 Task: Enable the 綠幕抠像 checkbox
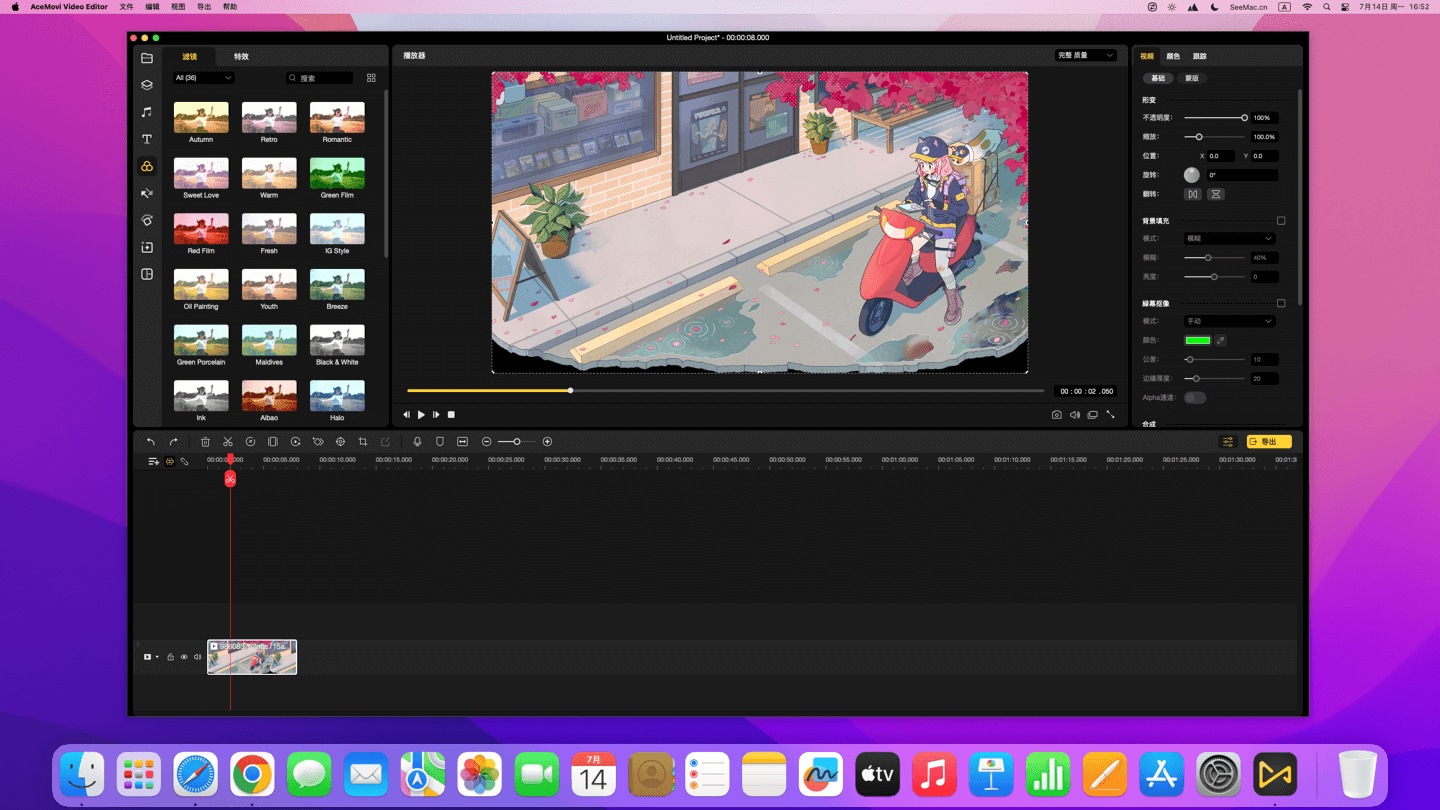tap(1281, 303)
